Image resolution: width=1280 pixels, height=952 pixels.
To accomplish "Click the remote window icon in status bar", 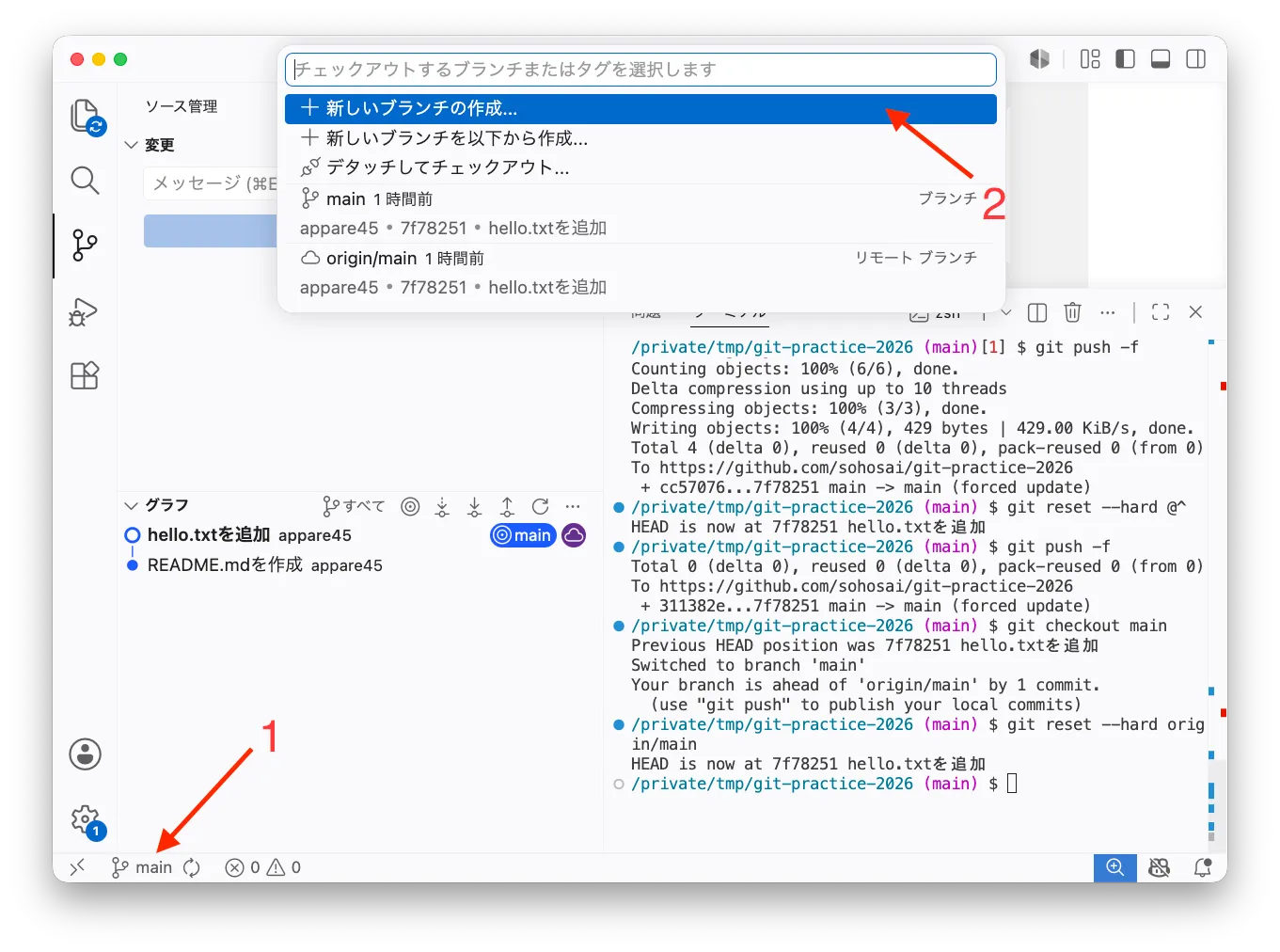I will [x=77, y=867].
